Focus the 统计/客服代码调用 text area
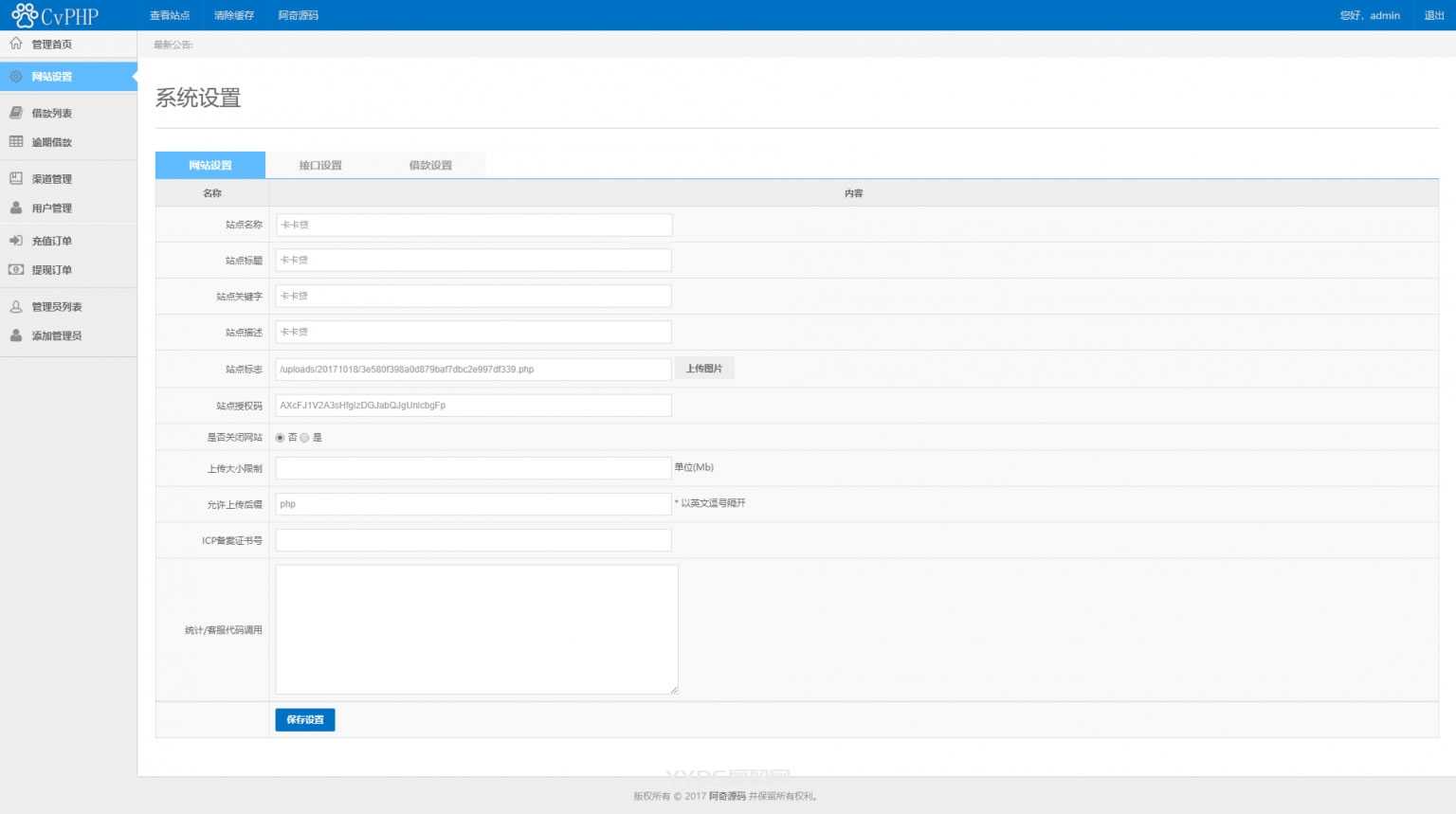Image resolution: width=1456 pixels, height=814 pixels. coord(476,629)
